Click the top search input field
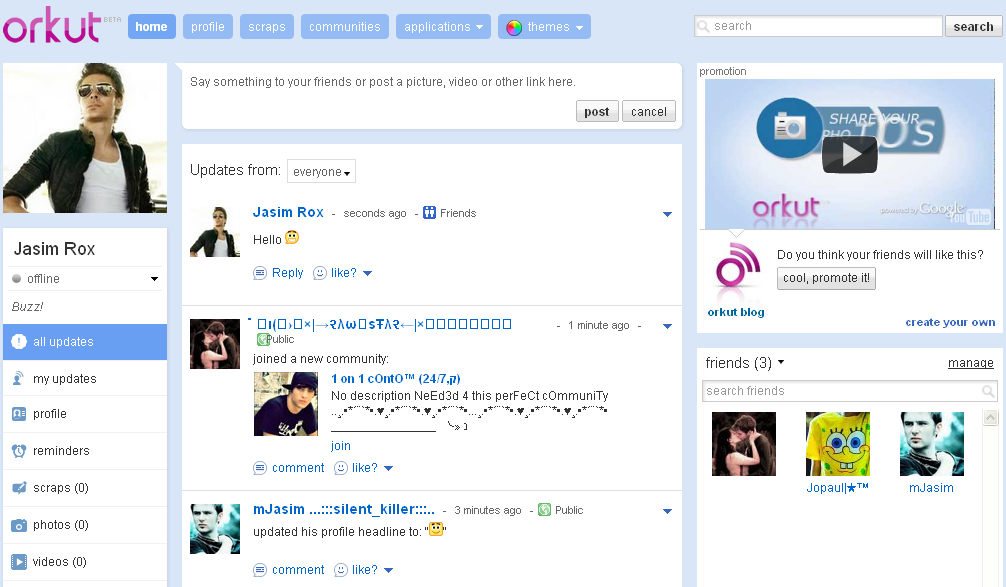 pos(818,26)
